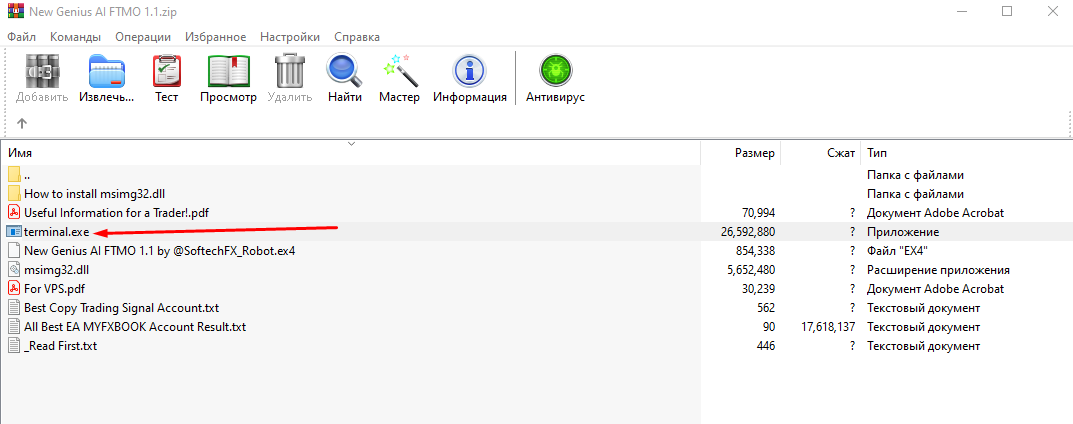Click the Best Copy Trading text file icon

14,308
